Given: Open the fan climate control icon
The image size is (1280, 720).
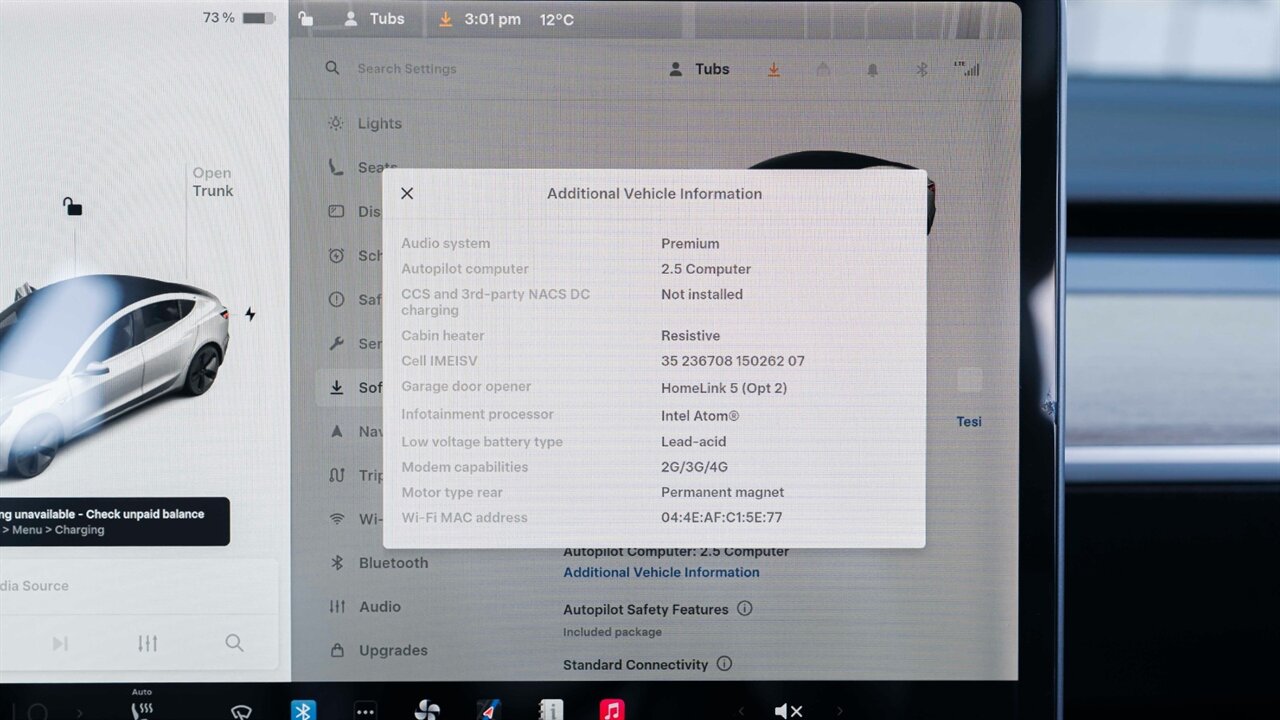Looking at the screenshot, I should point(427,710).
